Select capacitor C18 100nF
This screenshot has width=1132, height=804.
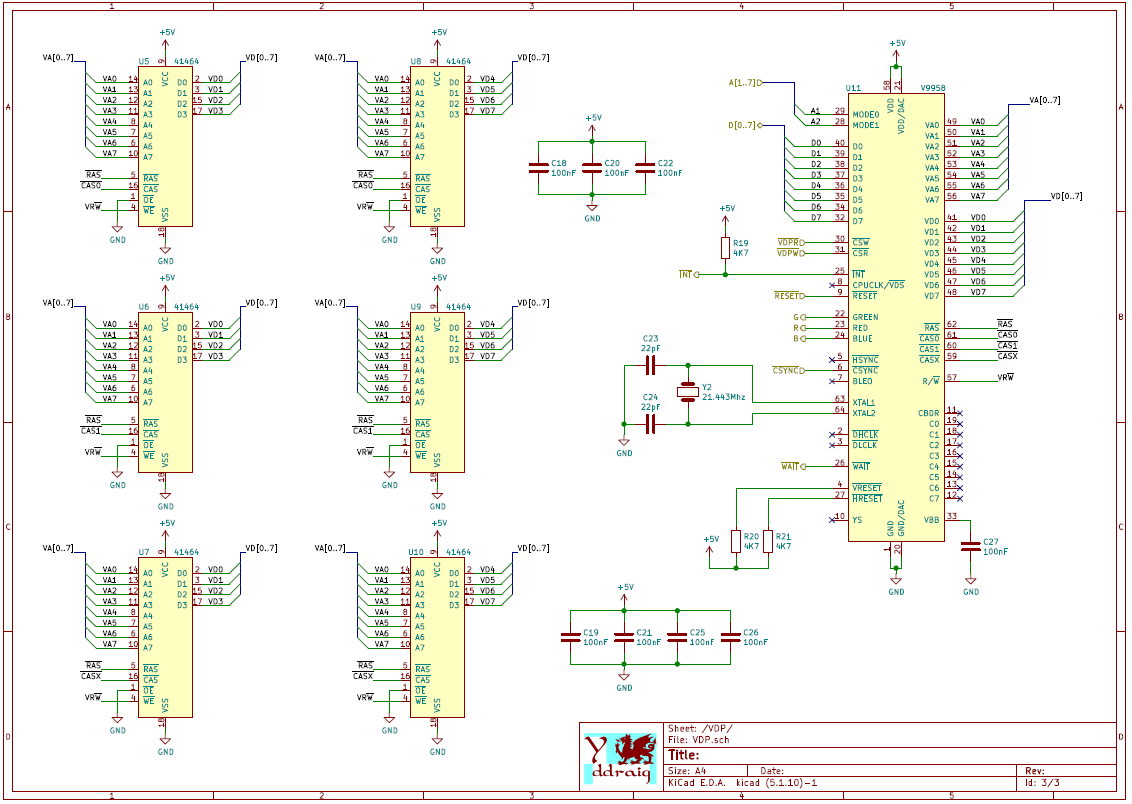point(539,168)
